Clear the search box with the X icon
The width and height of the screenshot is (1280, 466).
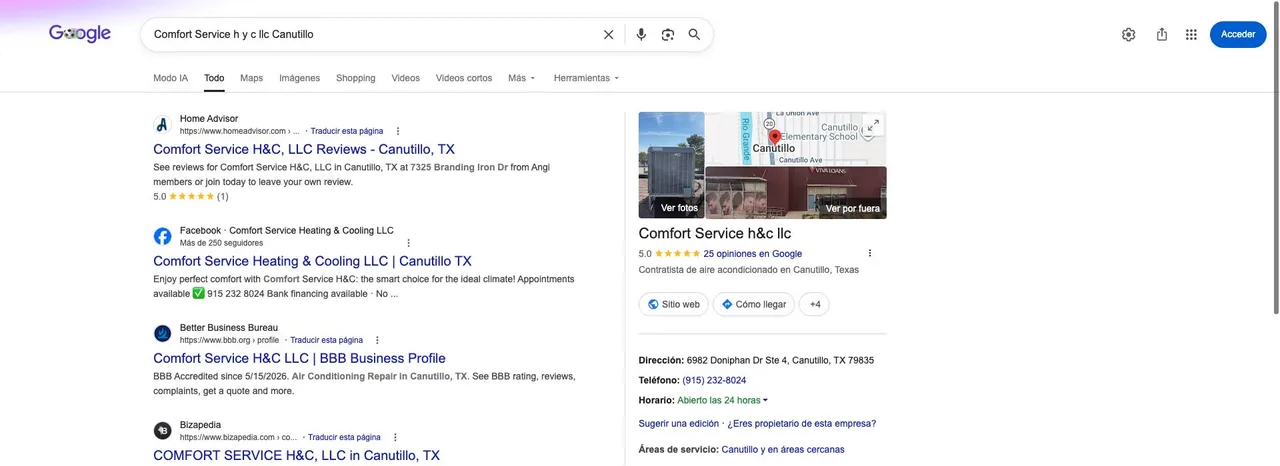608,34
